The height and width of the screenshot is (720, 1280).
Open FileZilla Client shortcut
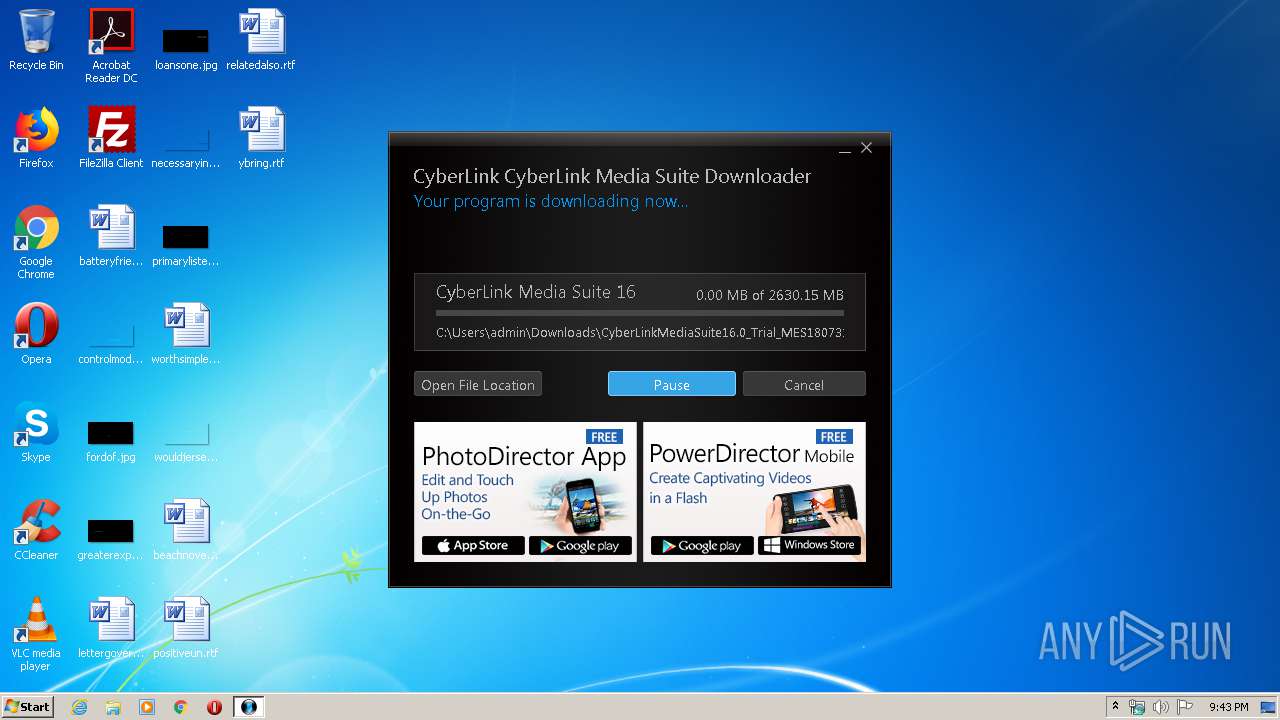pos(111,139)
